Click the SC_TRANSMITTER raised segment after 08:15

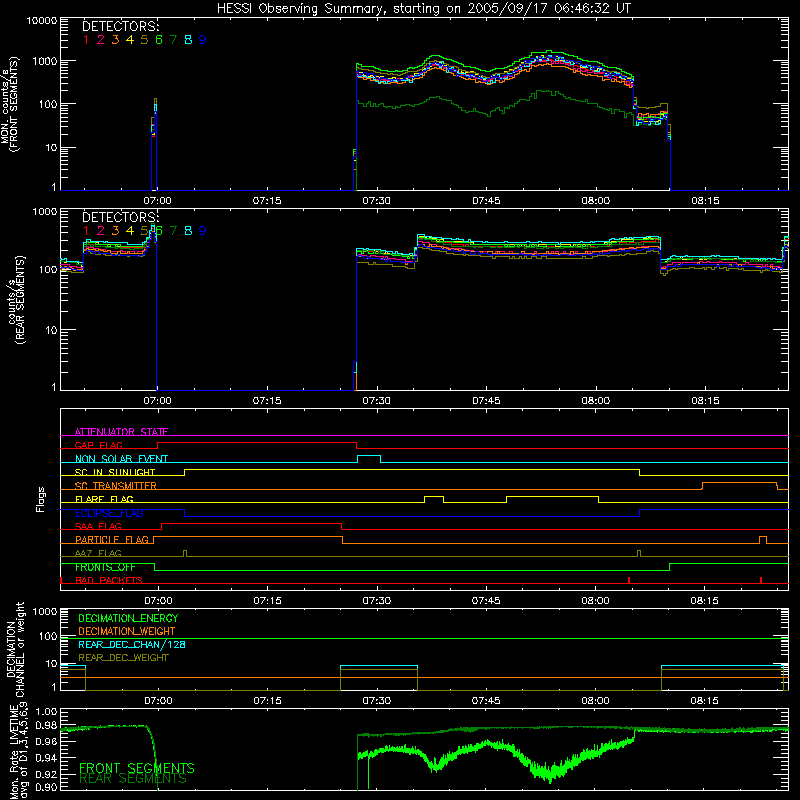click(739, 486)
